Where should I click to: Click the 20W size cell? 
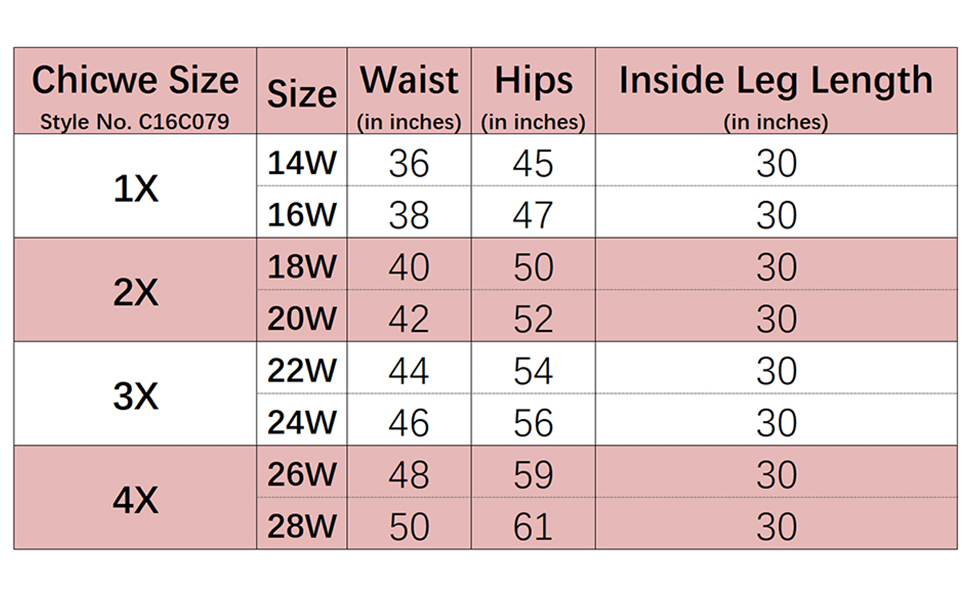tap(301, 318)
